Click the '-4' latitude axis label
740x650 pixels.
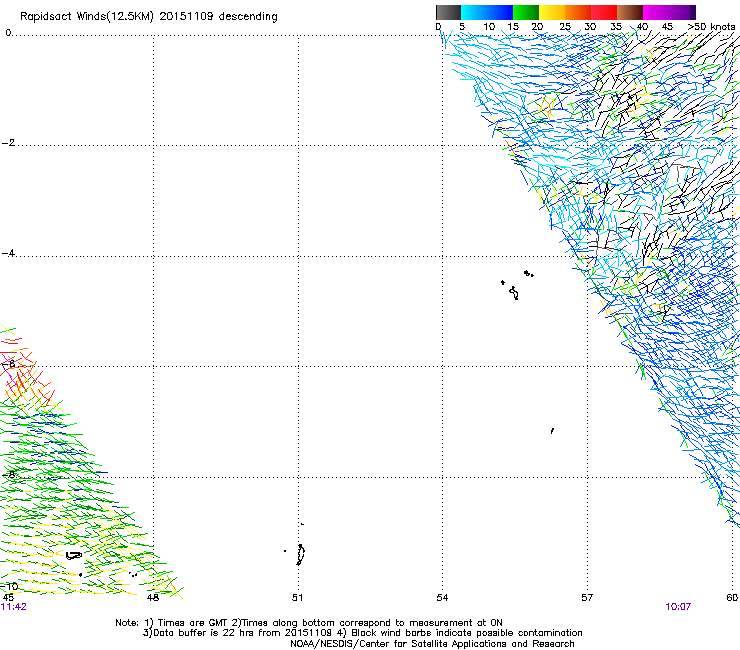coord(8,253)
